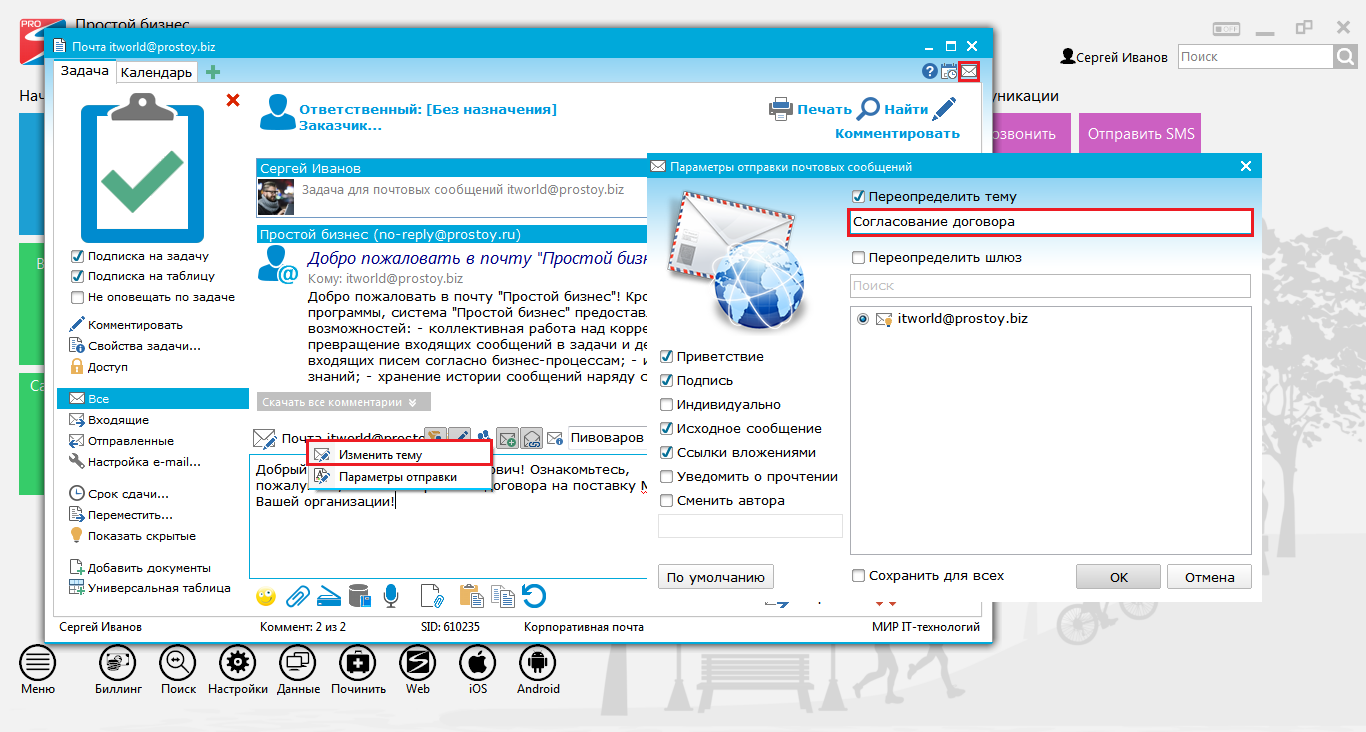
Task: Toggle Исходное сообщение checkbox
Action: coord(666,429)
